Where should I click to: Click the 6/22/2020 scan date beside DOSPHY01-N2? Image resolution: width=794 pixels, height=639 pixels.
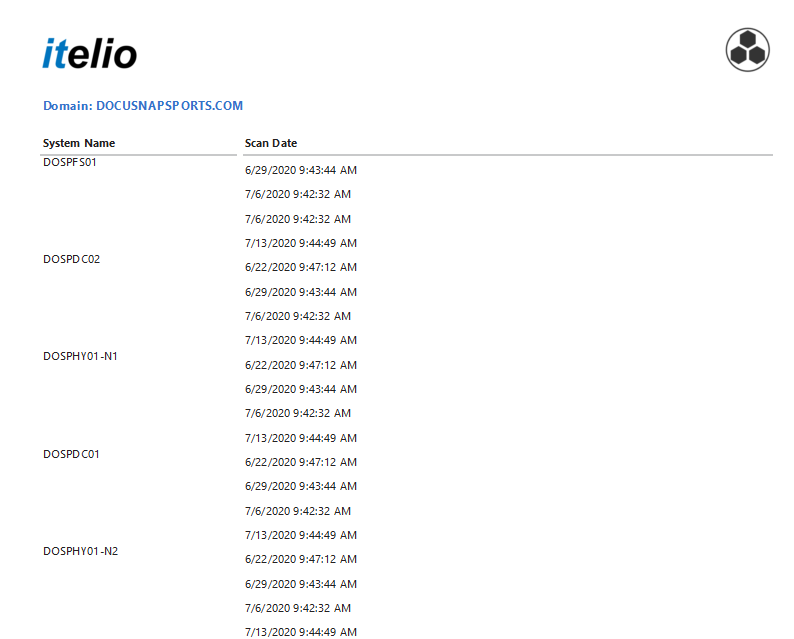coord(300,559)
